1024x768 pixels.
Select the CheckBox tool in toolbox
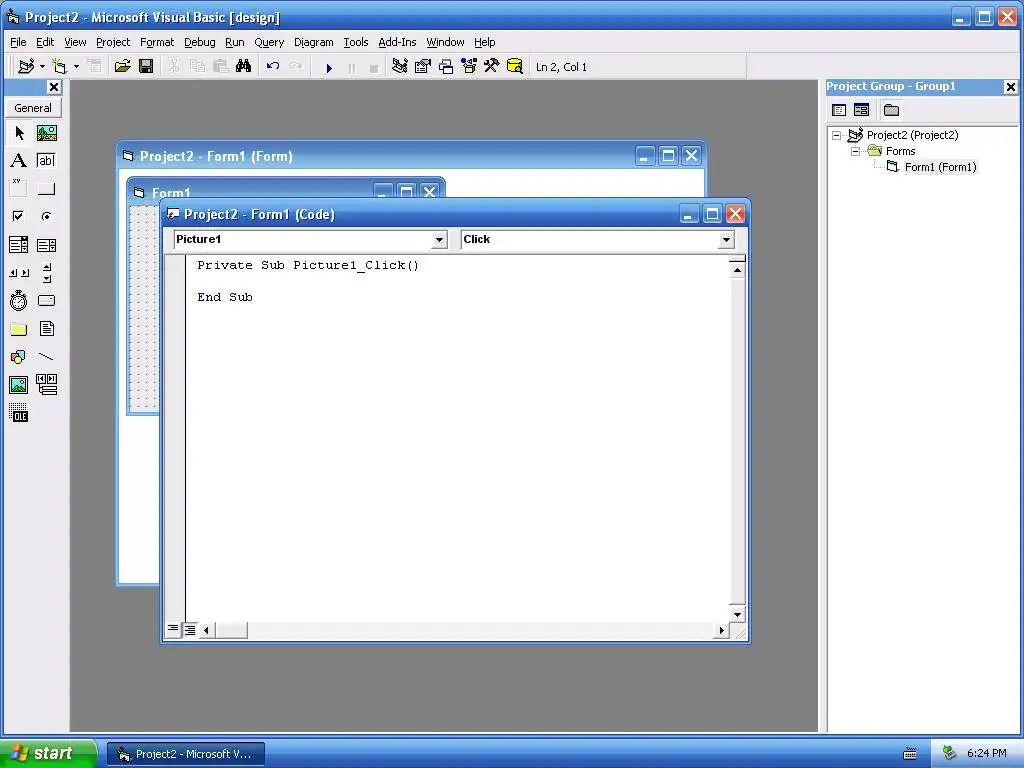[x=19, y=216]
